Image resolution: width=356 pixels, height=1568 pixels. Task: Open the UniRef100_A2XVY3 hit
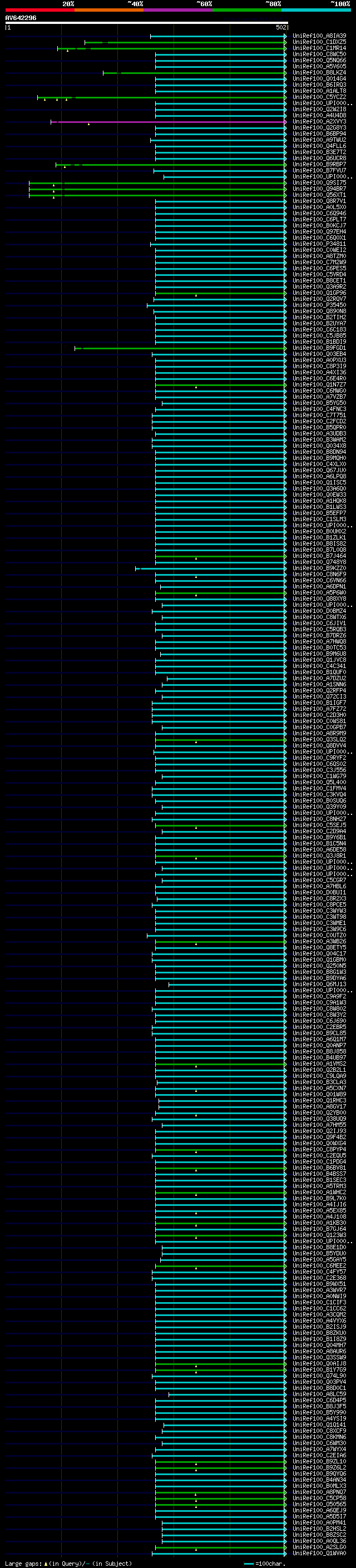[x=319, y=122]
